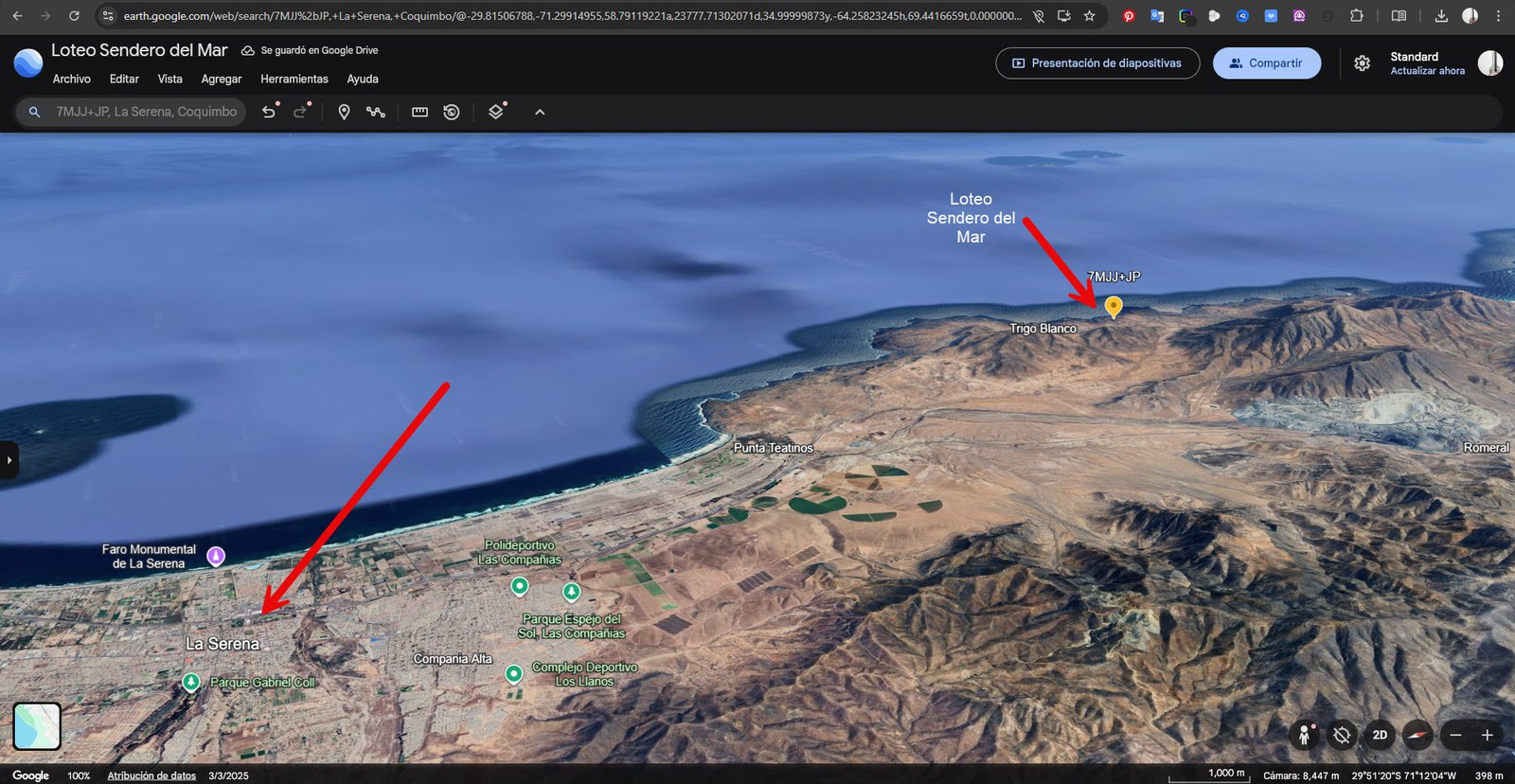This screenshot has width=1515, height=784.
Task: Add a placemark with the pin tool
Action: 344,112
